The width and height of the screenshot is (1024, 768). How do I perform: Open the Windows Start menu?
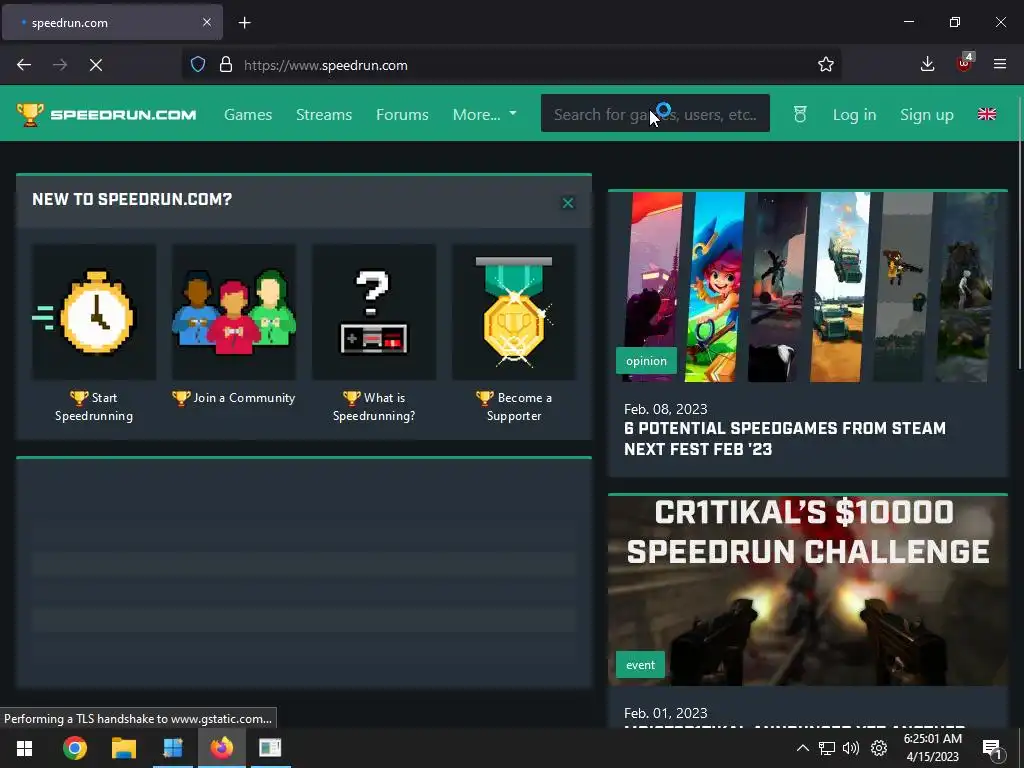(25, 748)
